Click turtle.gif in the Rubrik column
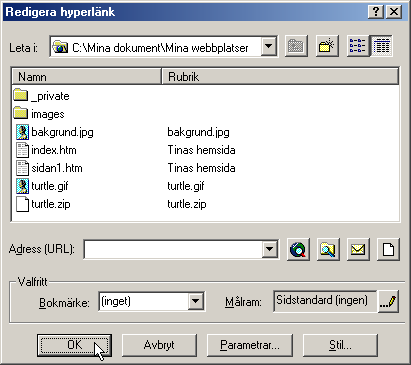Image resolution: width=411 pixels, height=365 pixels. pos(186,186)
